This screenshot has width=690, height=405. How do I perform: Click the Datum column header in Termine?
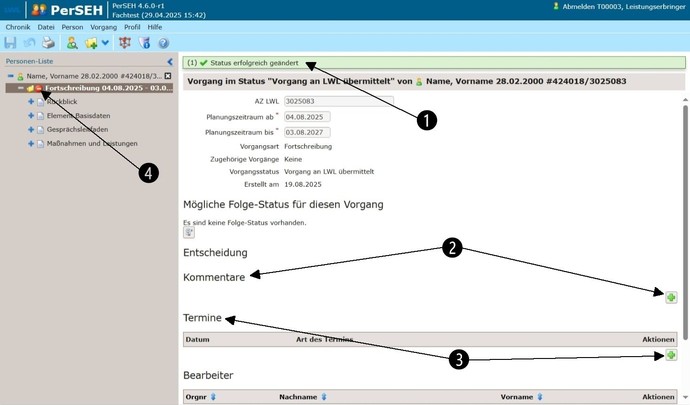(198, 339)
